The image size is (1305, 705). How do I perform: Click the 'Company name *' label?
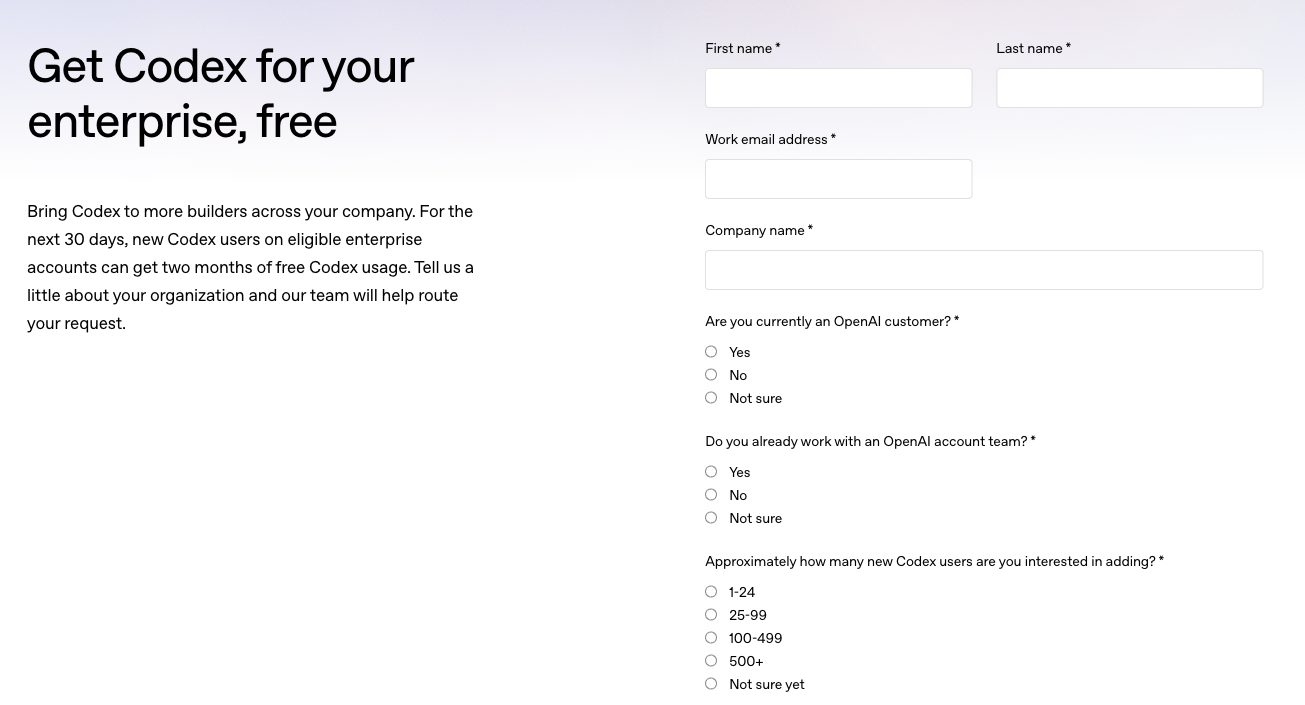tap(759, 230)
